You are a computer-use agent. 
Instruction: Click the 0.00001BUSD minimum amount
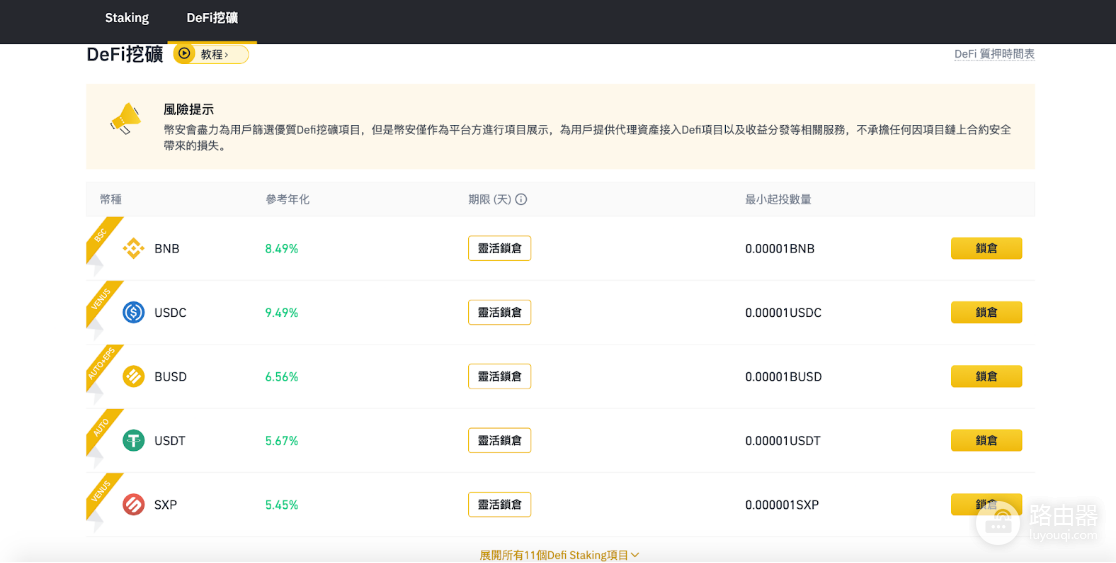(783, 377)
